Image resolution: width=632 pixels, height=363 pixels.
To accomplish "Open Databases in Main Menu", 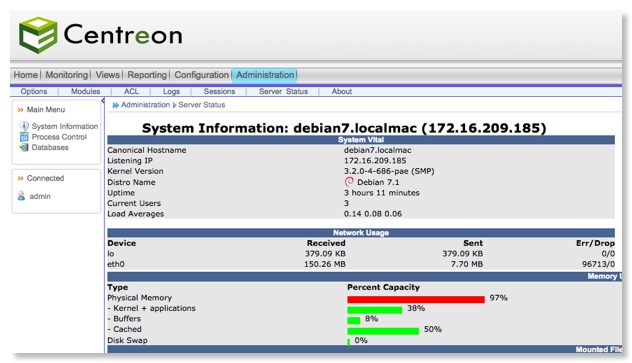I will 50,147.
